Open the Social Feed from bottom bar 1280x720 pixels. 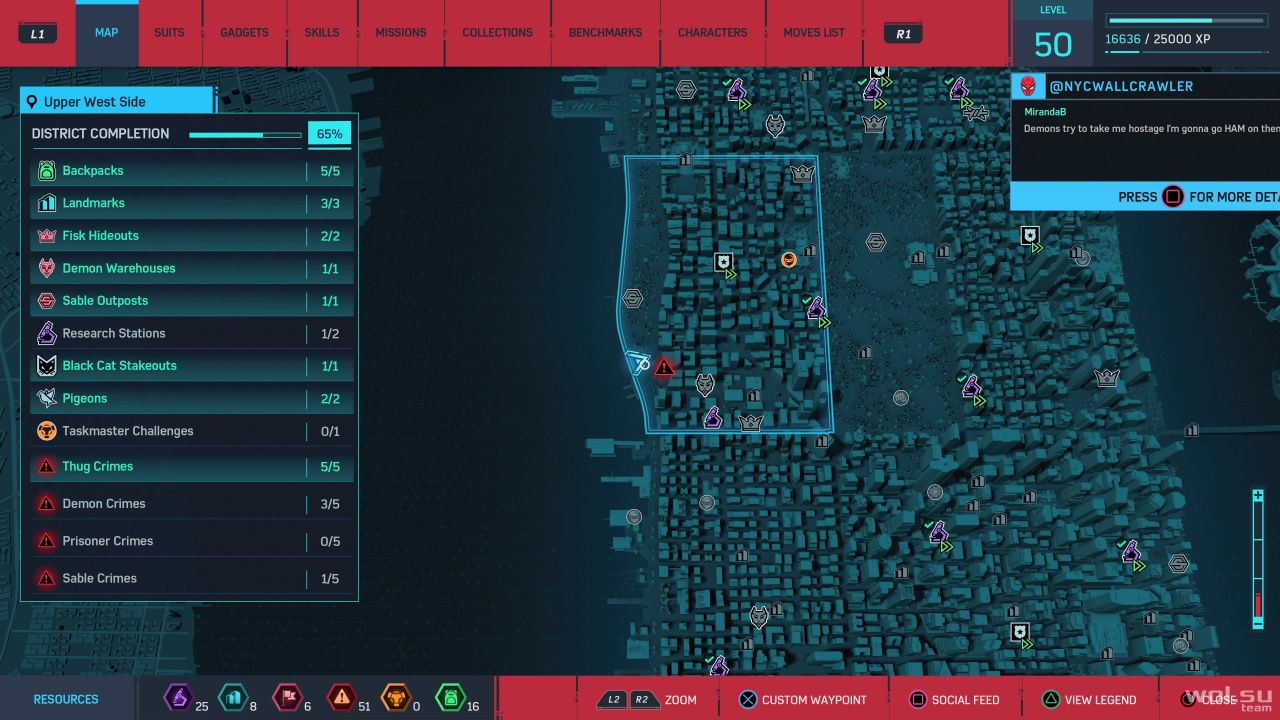pyautogui.click(x=953, y=700)
